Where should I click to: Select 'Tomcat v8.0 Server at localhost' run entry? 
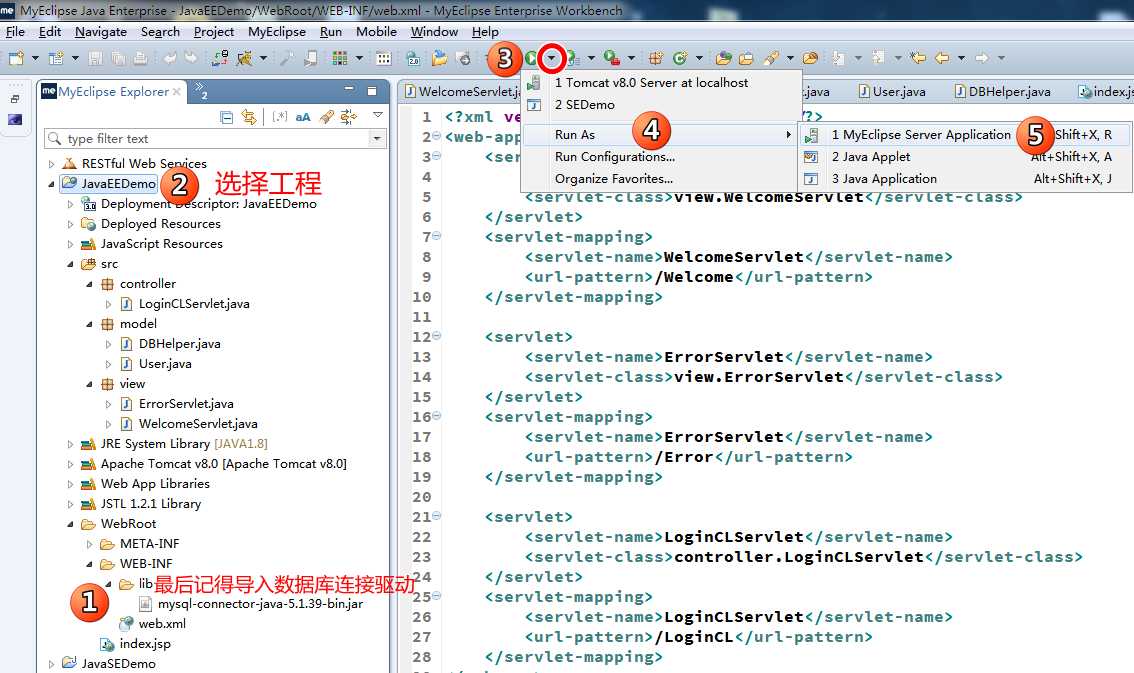(662, 82)
